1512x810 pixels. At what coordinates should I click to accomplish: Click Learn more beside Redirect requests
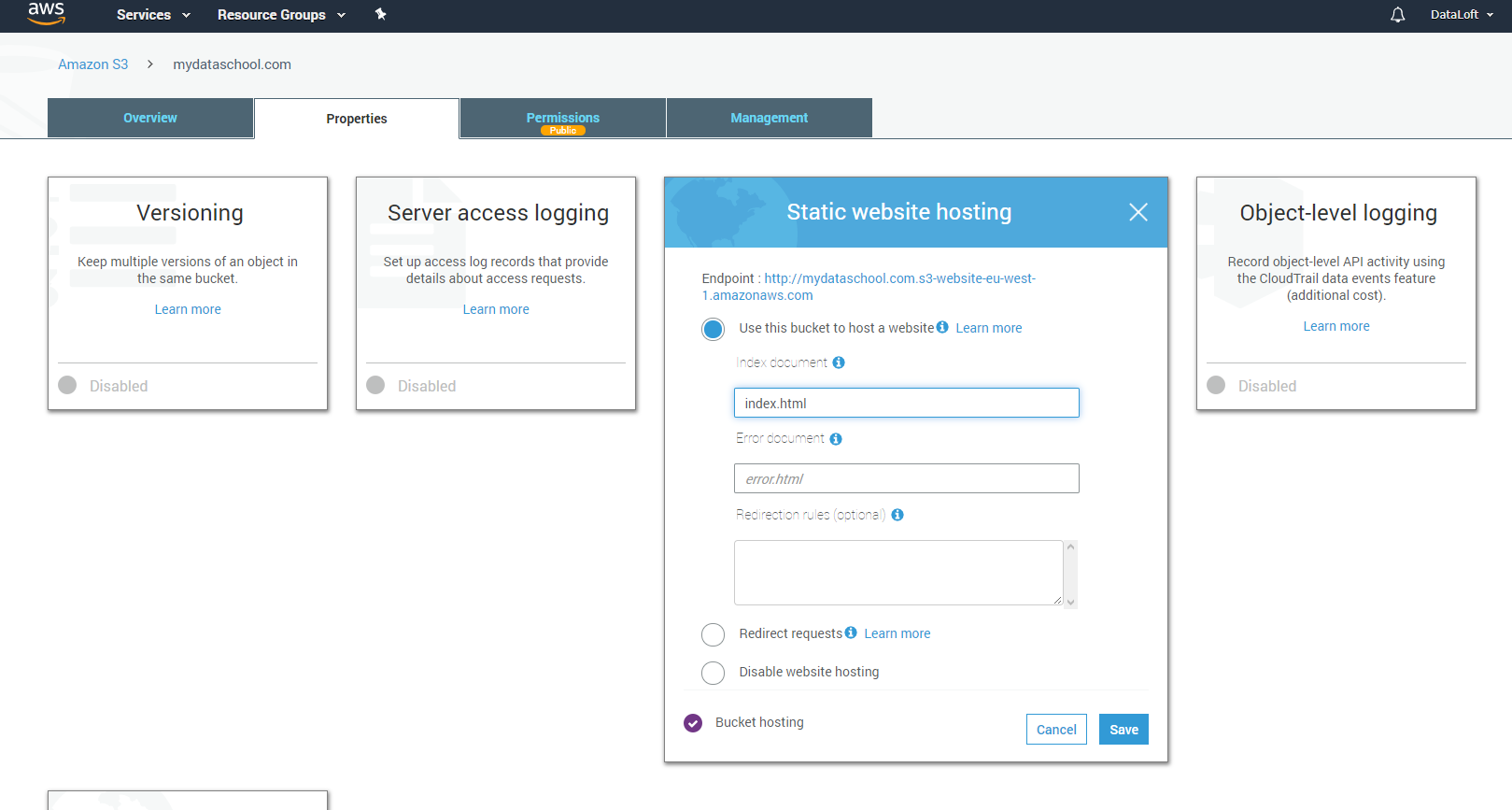[x=897, y=633]
